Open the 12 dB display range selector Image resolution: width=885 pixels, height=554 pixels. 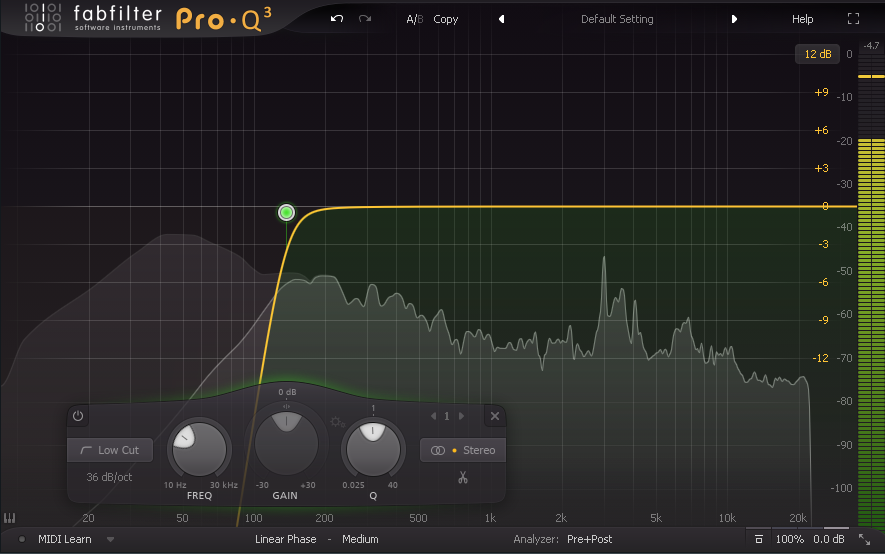(x=817, y=54)
